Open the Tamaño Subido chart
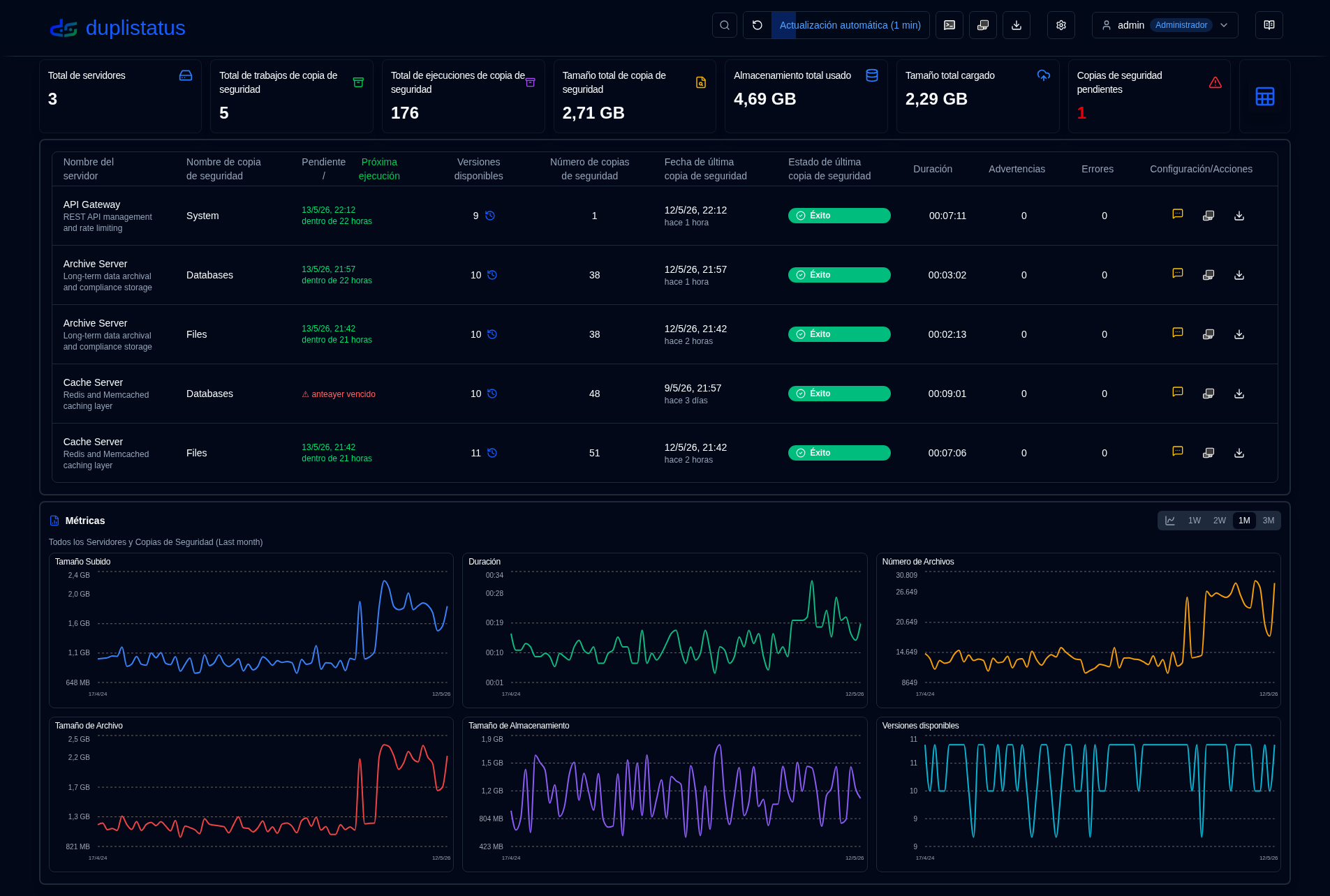The height and width of the screenshot is (896, 1330). click(251, 630)
